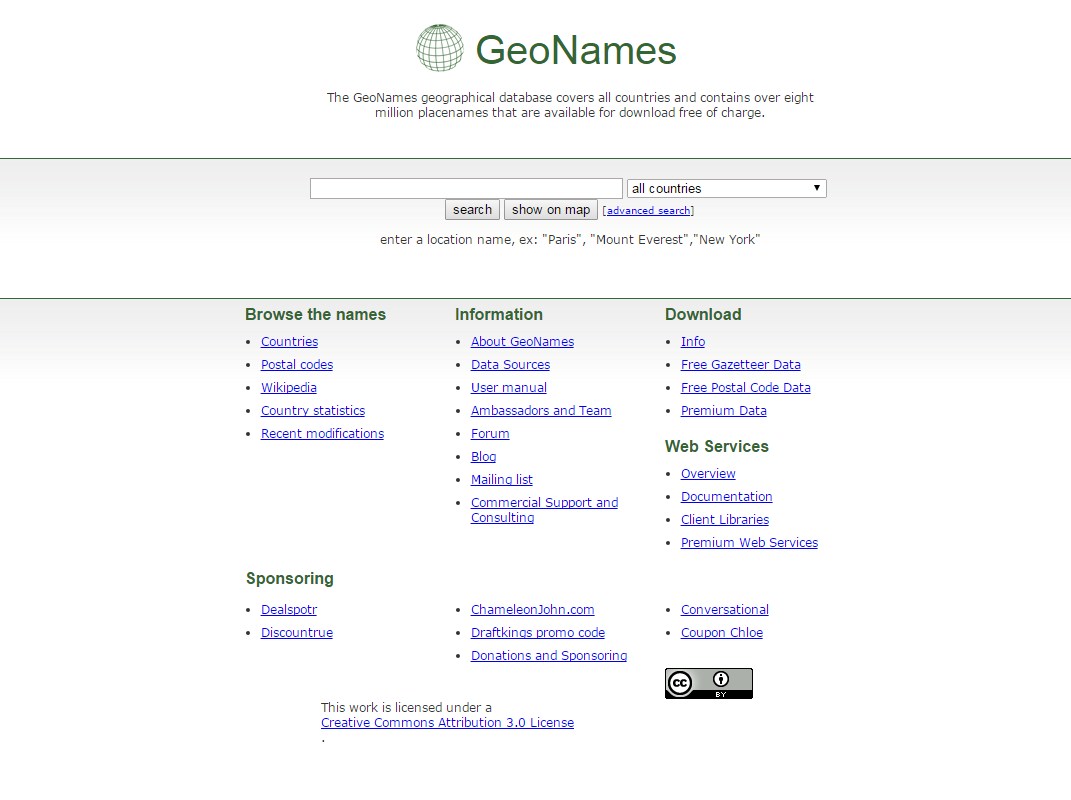Open Creative Commons Attribution 3.0 License link
The image size is (1071, 800).
tap(447, 723)
